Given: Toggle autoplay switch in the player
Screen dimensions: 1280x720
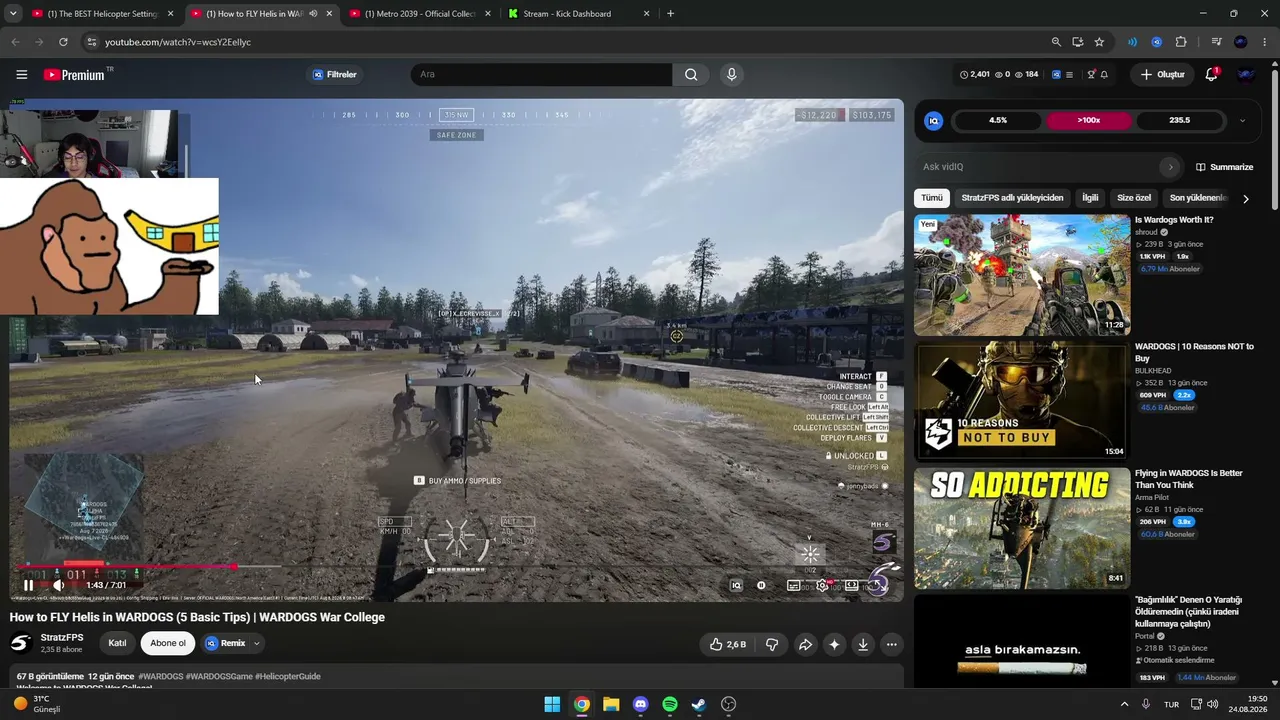Looking at the screenshot, I should (761, 586).
